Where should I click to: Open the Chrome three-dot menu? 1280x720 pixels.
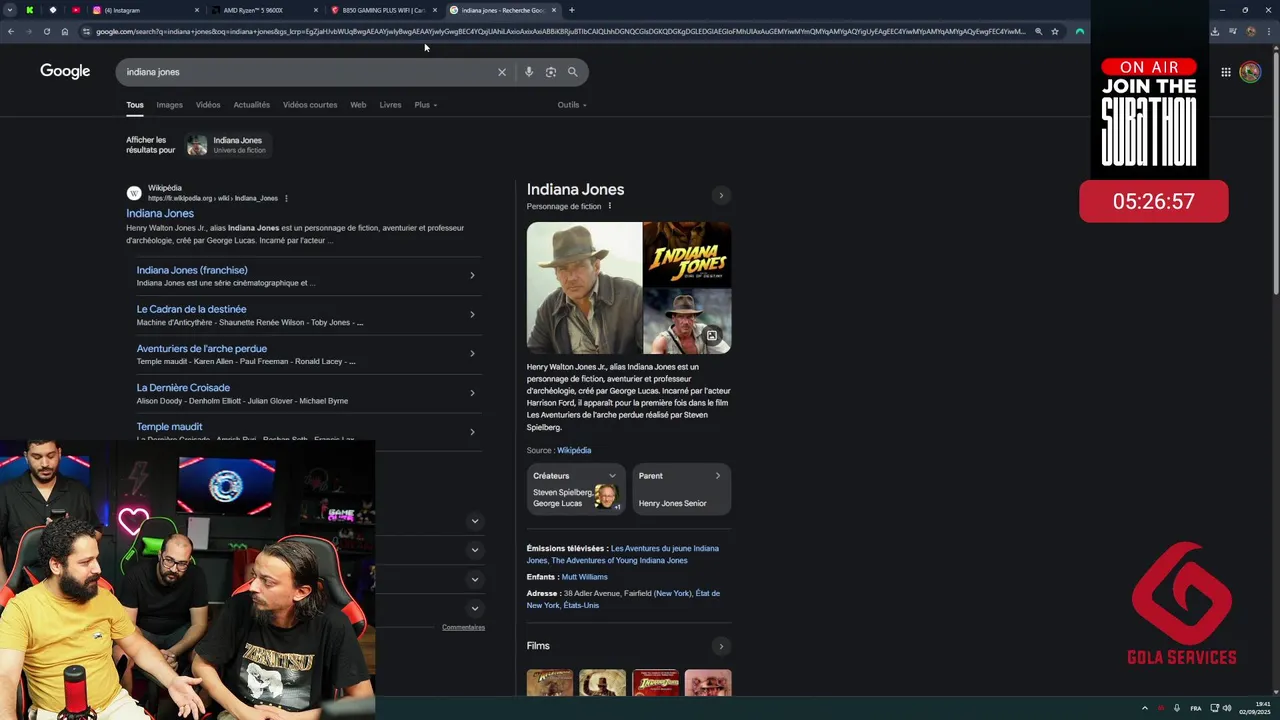coord(1270,31)
